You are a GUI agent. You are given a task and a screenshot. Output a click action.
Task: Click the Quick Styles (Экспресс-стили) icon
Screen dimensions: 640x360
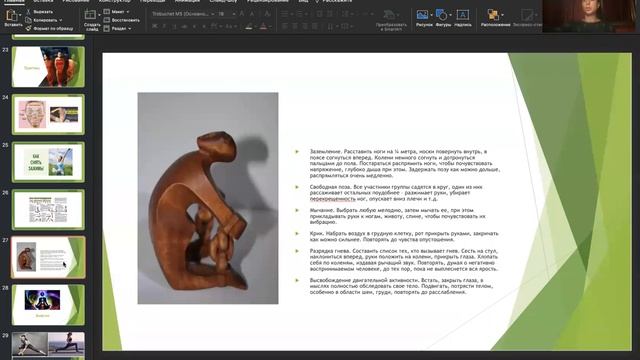[527, 15]
